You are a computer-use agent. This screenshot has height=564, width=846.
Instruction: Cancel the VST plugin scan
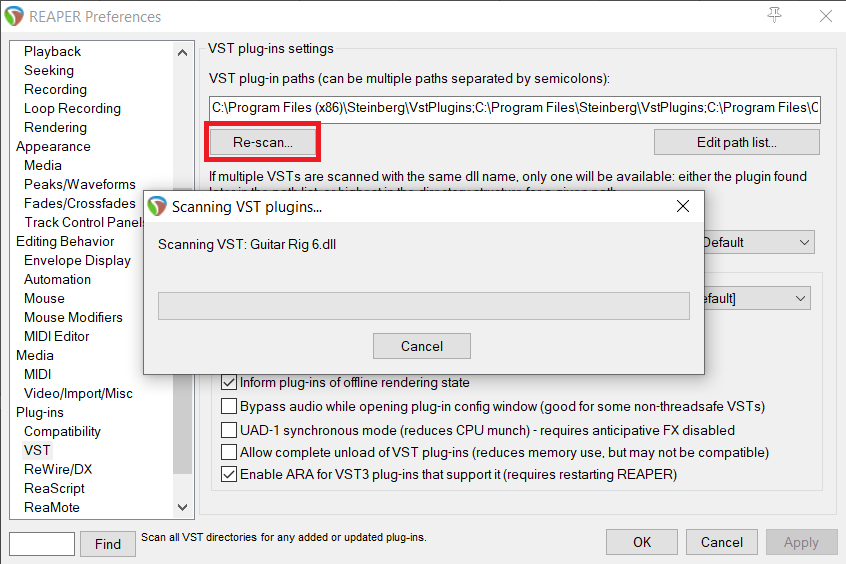pos(421,346)
